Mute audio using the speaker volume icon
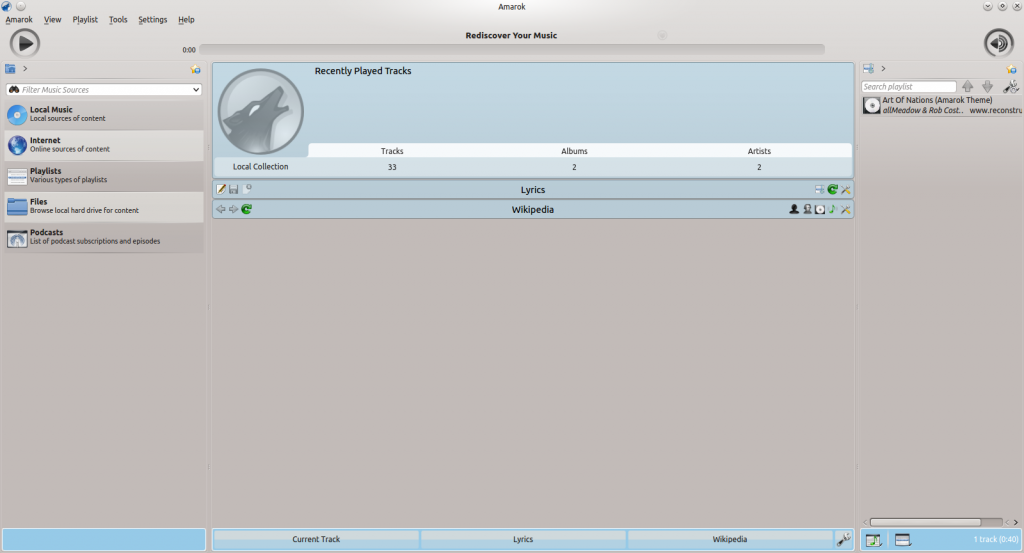Viewport: 1024px width, 553px height. coord(999,44)
